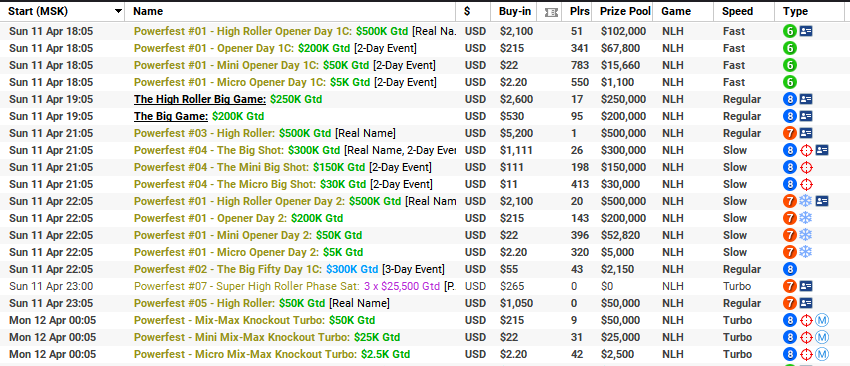The width and height of the screenshot is (850, 366).
Task: Click the 6-max icon in the Micro Opener Day 1C row
Action: pos(790,82)
